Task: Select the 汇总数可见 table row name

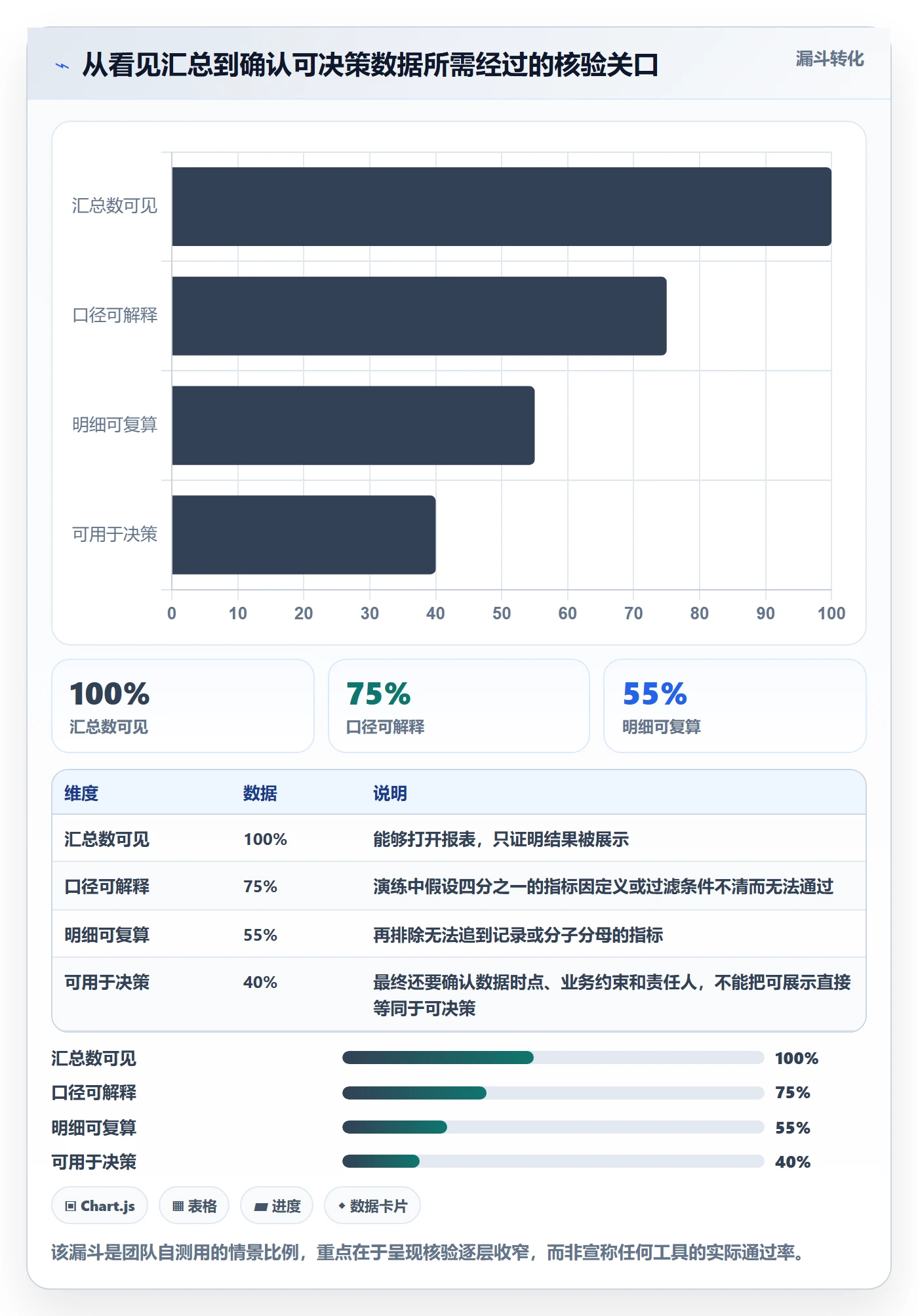Action: tap(107, 839)
